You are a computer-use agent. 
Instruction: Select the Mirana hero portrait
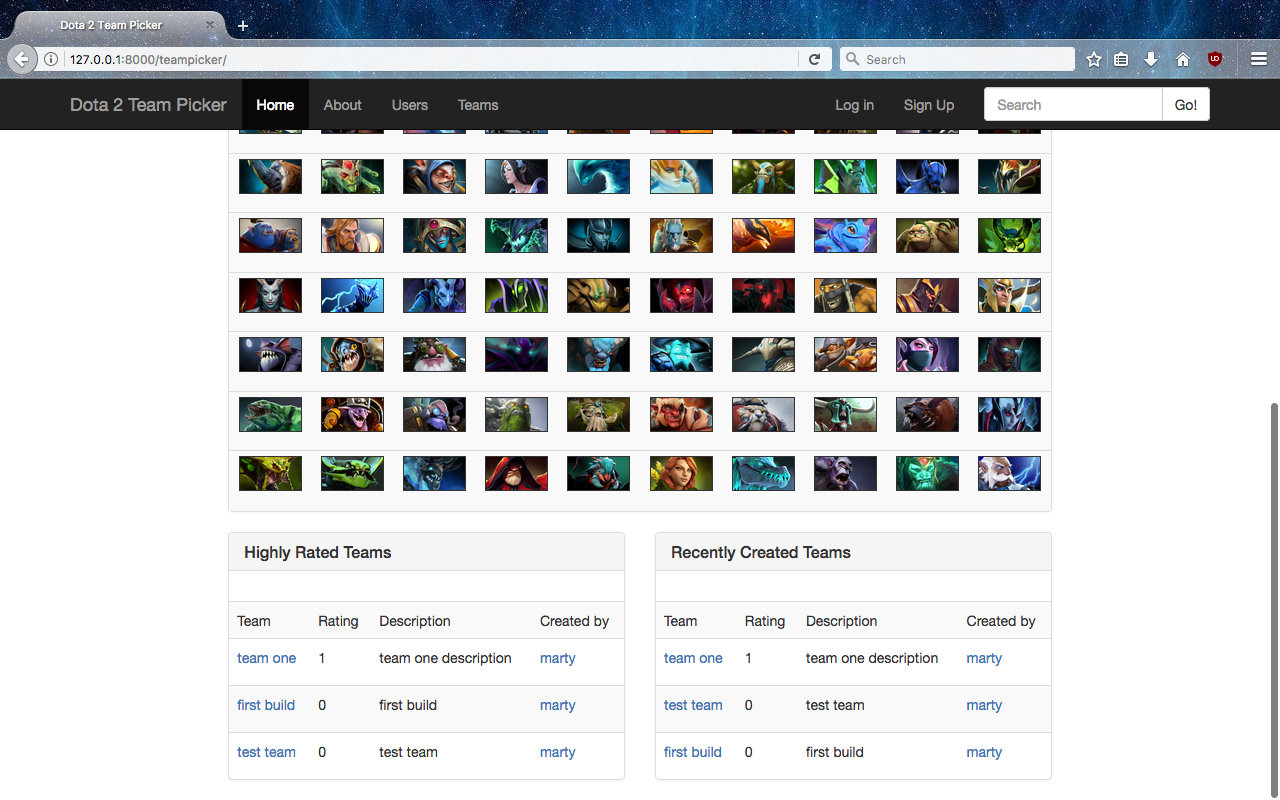[x=516, y=176]
